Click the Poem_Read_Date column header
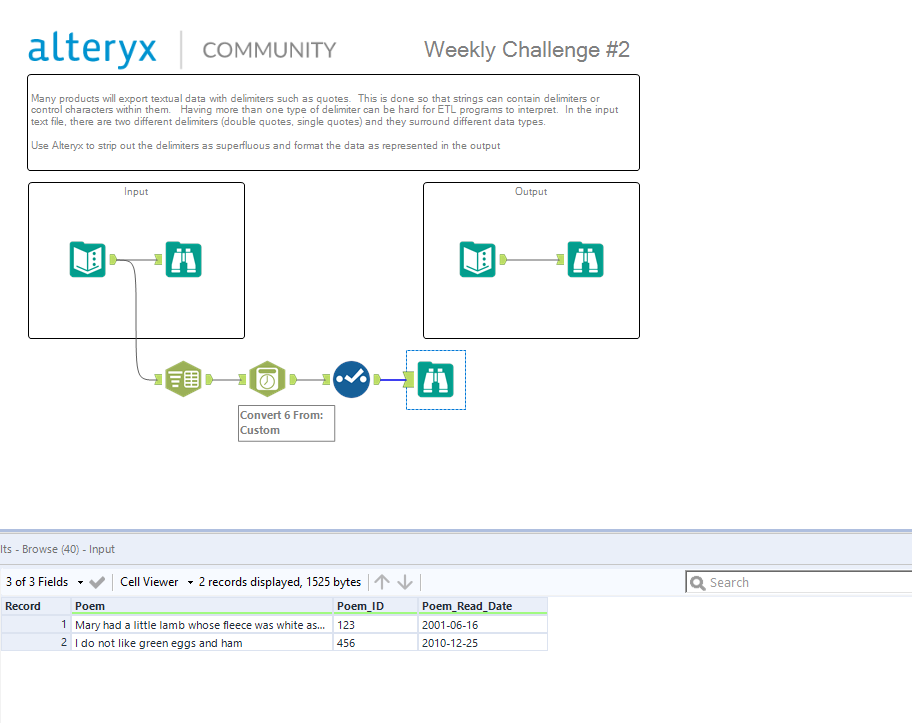The width and height of the screenshot is (912, 723). click(x=482, y=606)
